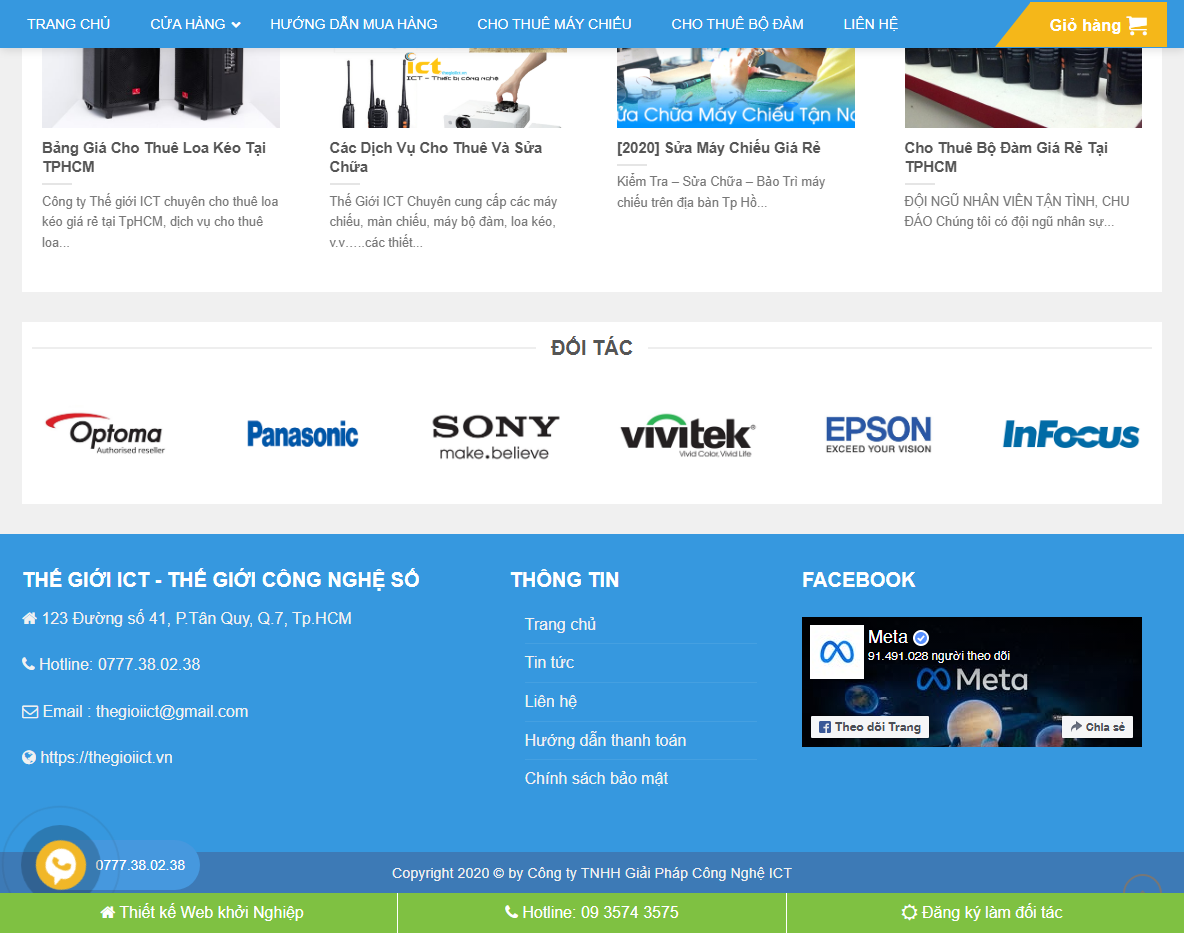Click the Optoma partner logo
This screenshot has width=1184, height=933.
[x=104, y=434]
